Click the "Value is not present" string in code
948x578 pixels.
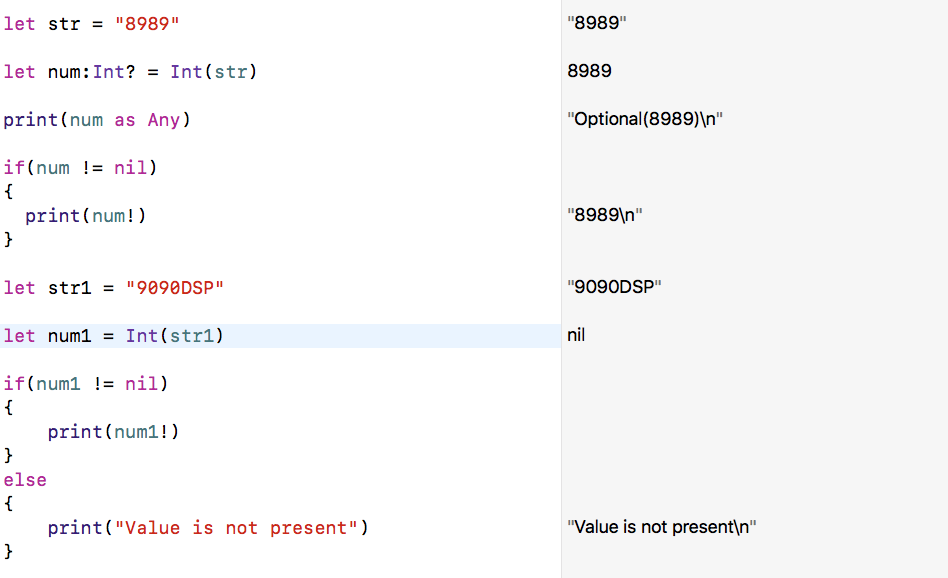pyautogui.click(x=237, y=528)
